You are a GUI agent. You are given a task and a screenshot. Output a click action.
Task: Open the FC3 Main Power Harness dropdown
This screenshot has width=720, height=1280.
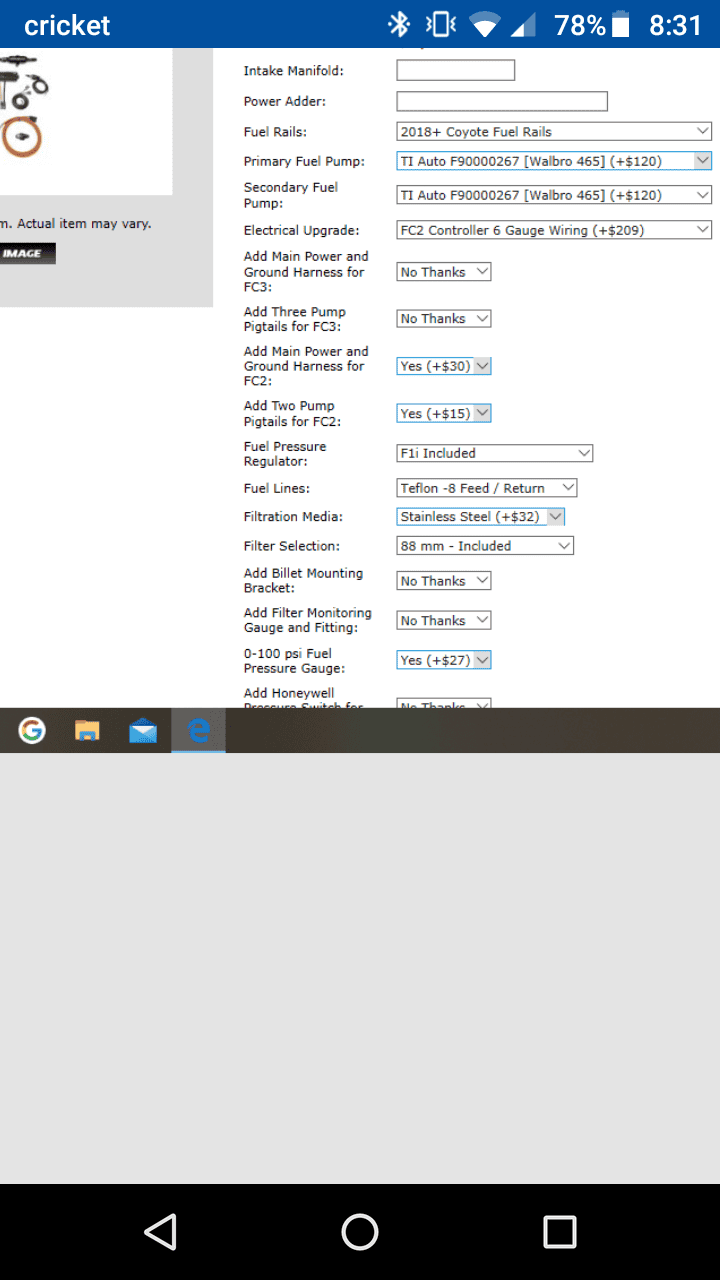(x=444, y=272)
